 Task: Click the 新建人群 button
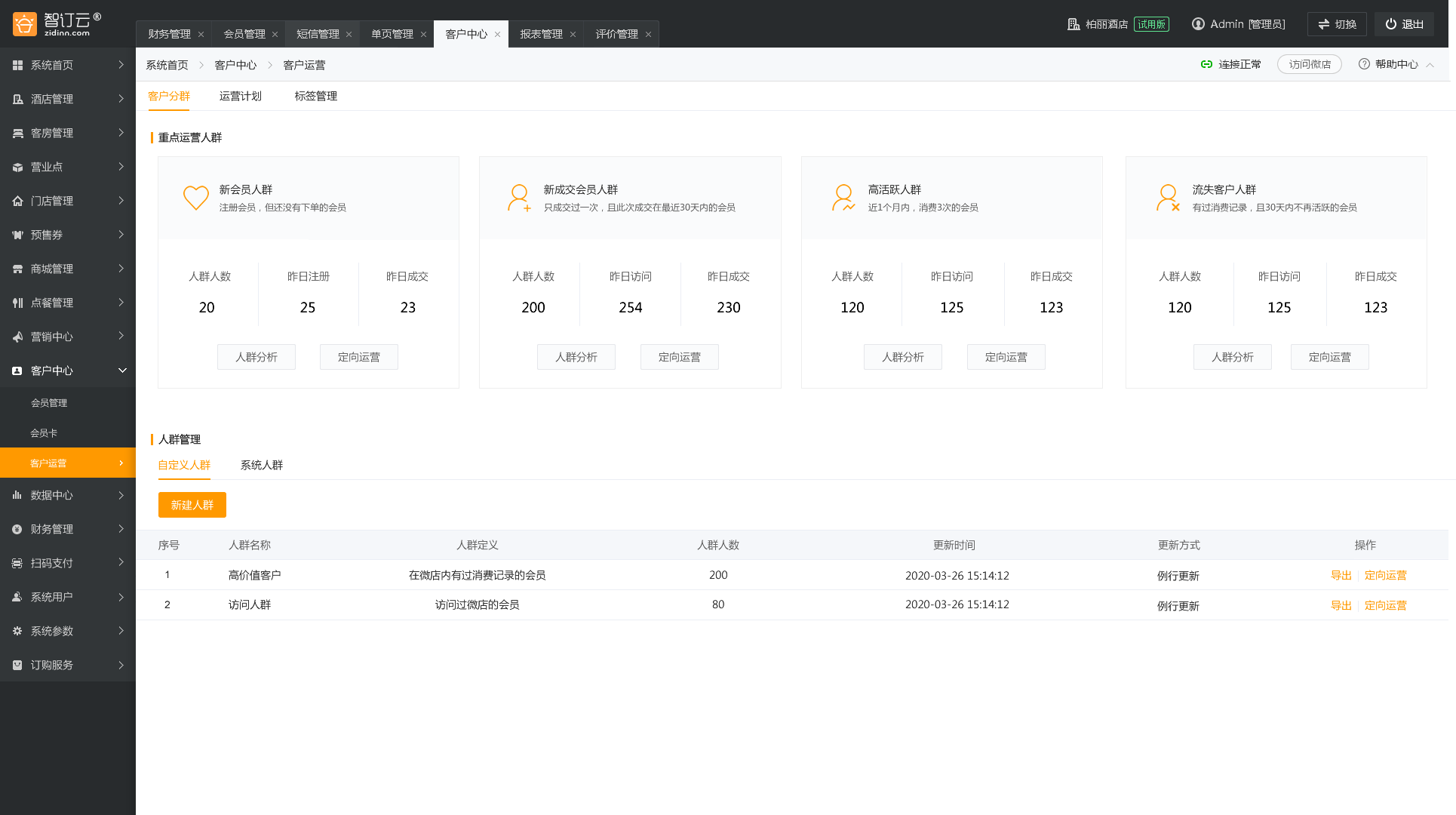click(x=192, y=505)
